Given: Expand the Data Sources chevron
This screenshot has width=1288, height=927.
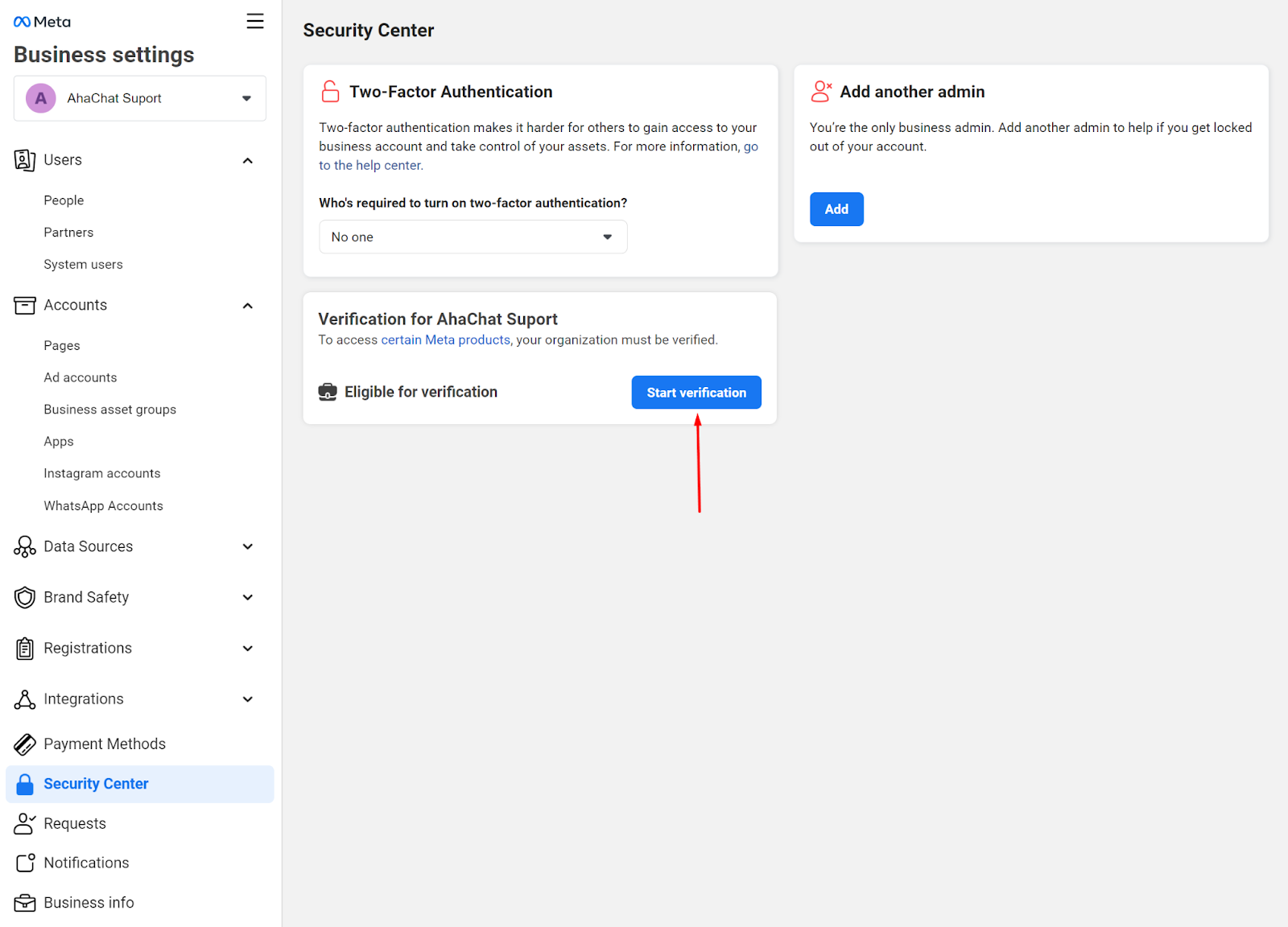Looking at the screenshot, I should 248,547.
